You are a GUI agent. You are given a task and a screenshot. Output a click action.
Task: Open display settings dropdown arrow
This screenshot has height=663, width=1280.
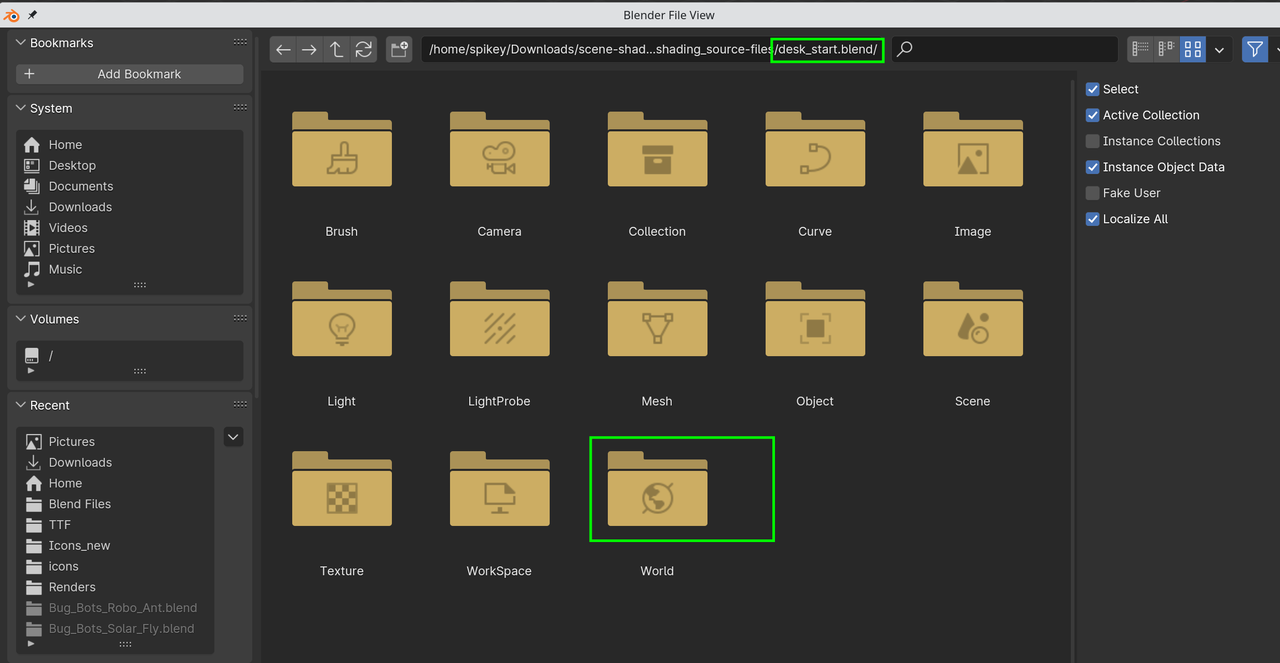1219,49
